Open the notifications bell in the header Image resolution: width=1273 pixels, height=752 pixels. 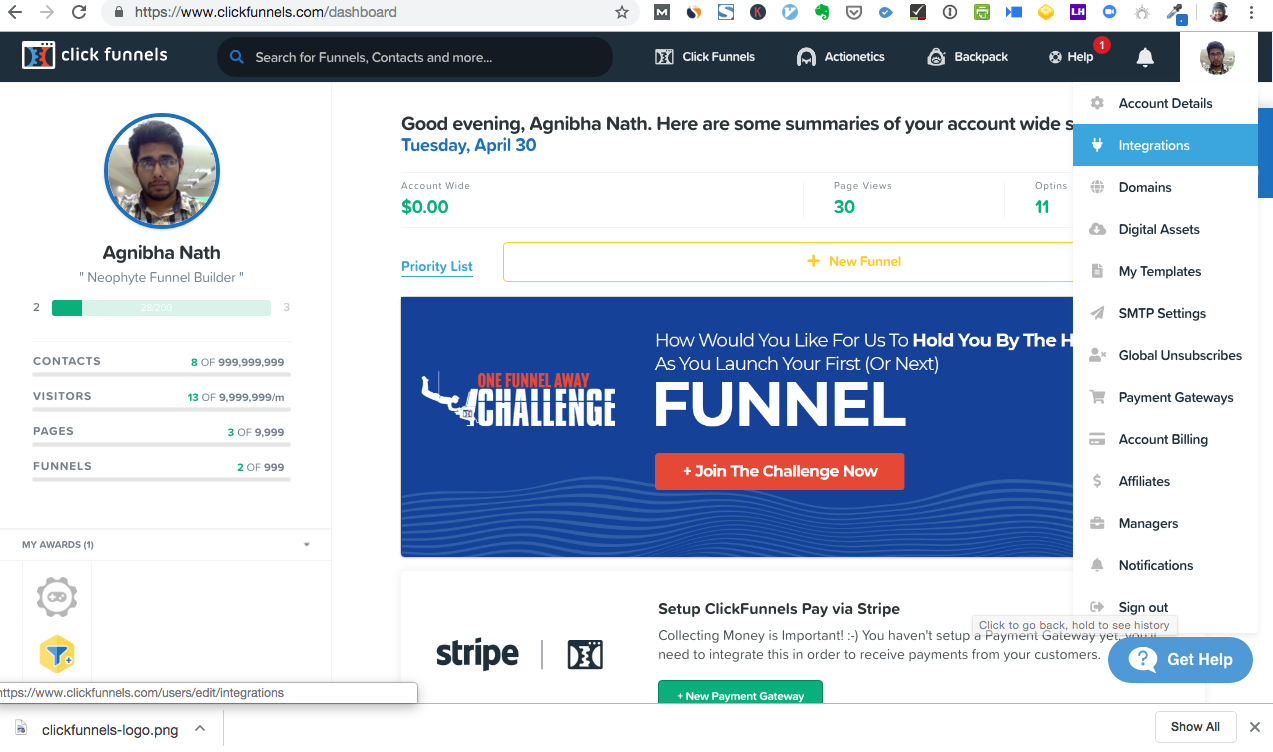pos(1145,57)
